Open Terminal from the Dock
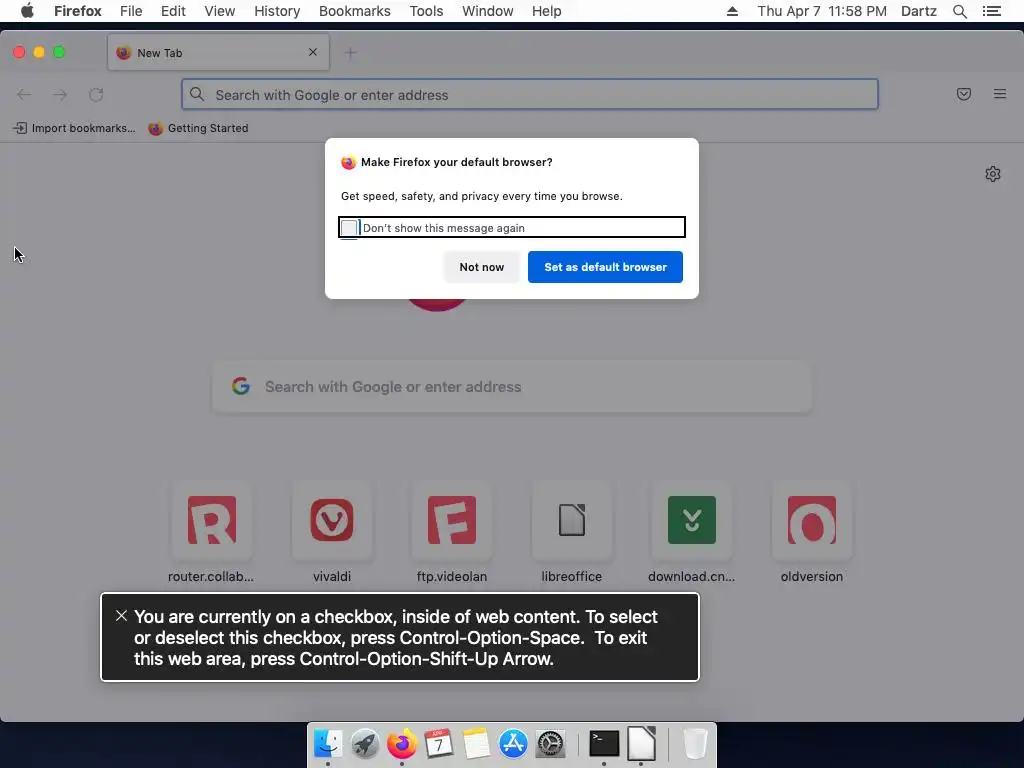 click(x=604, y=744)
